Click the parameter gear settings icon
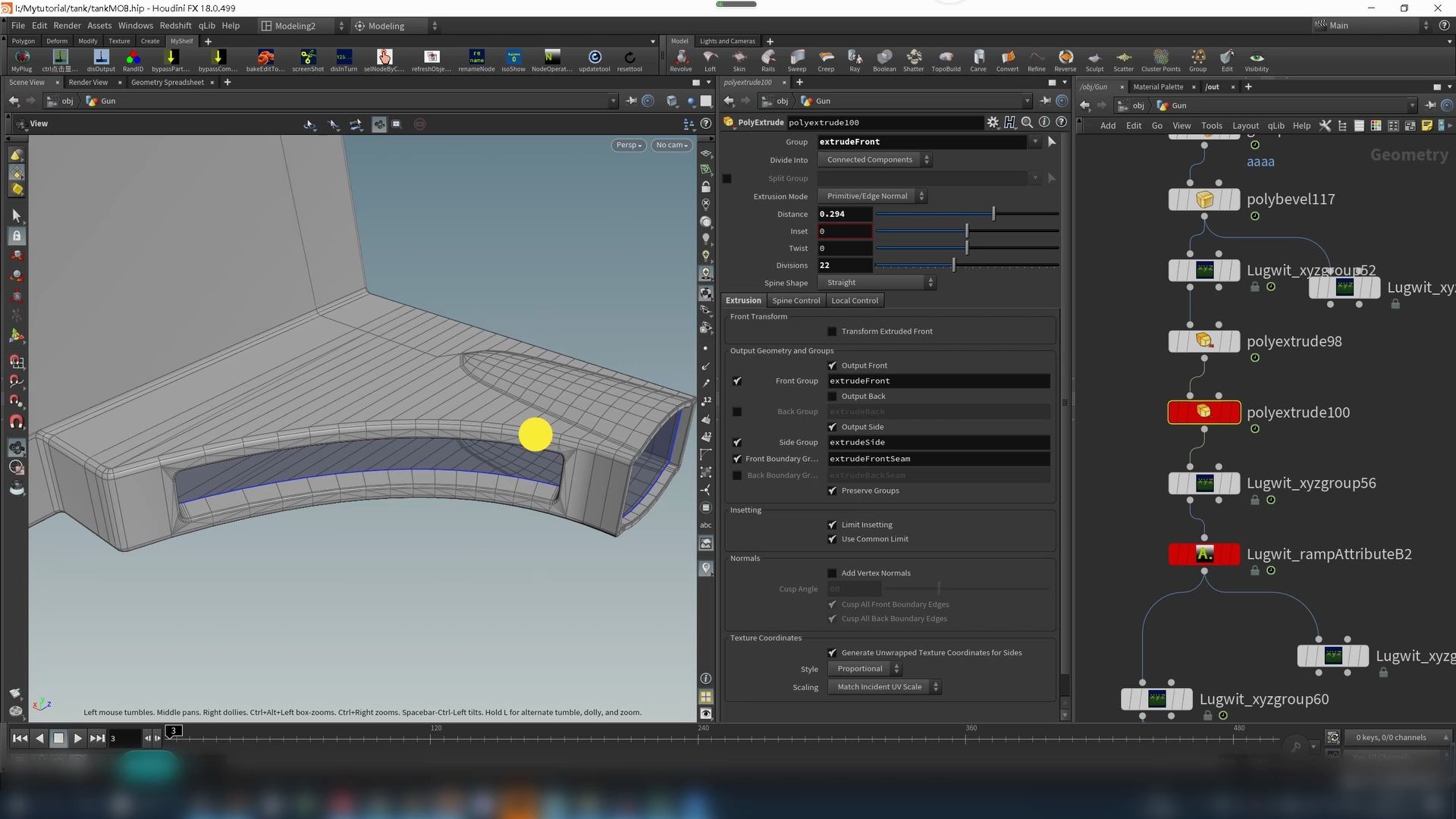The image size is (1456, 819). coord(993,122)
